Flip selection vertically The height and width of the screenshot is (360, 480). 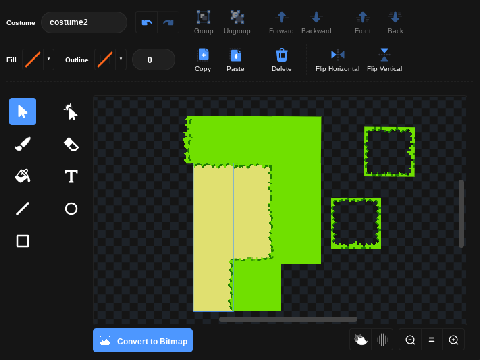click(384, 60)
